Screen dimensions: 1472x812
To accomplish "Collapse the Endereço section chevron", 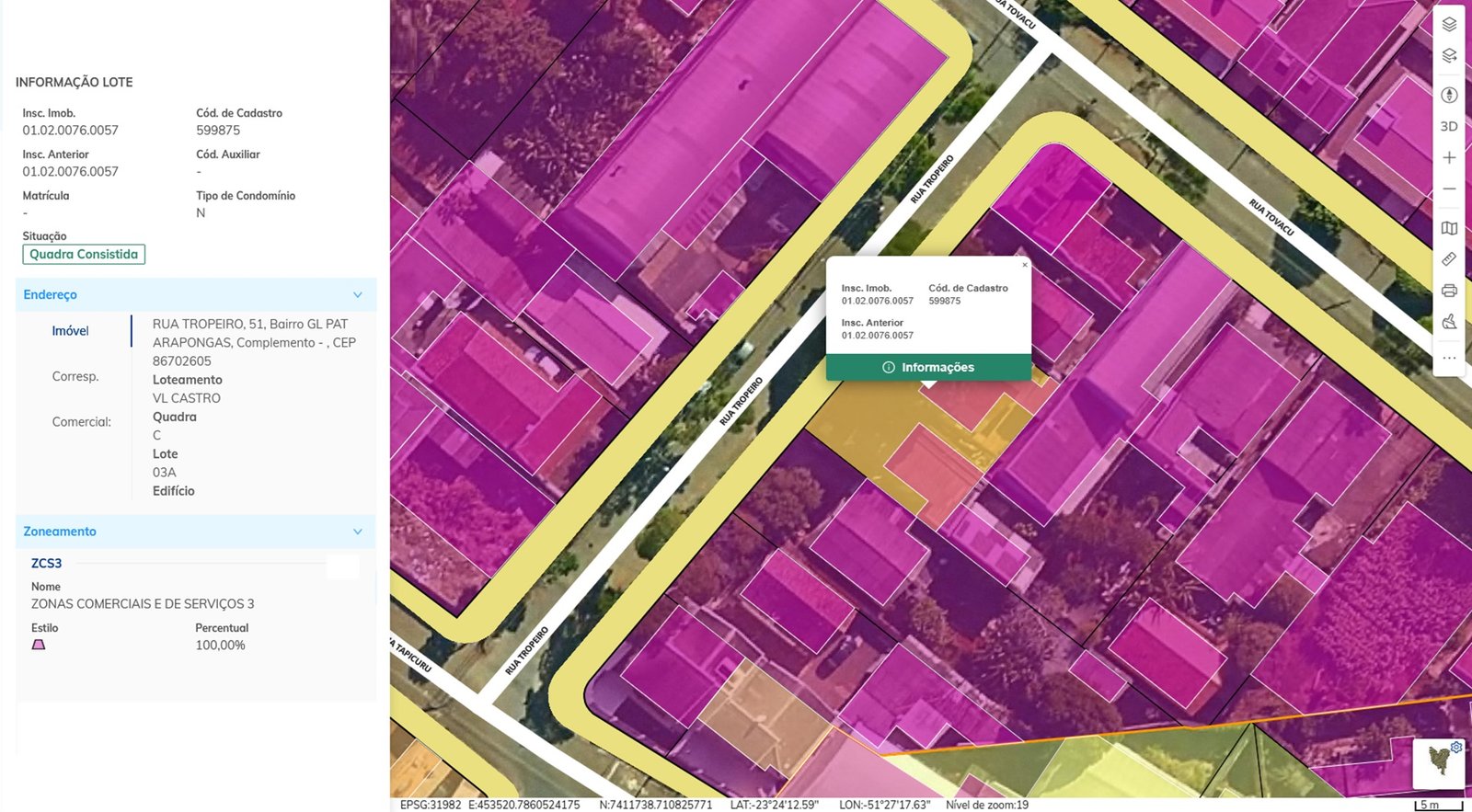I will pos(358,295).
